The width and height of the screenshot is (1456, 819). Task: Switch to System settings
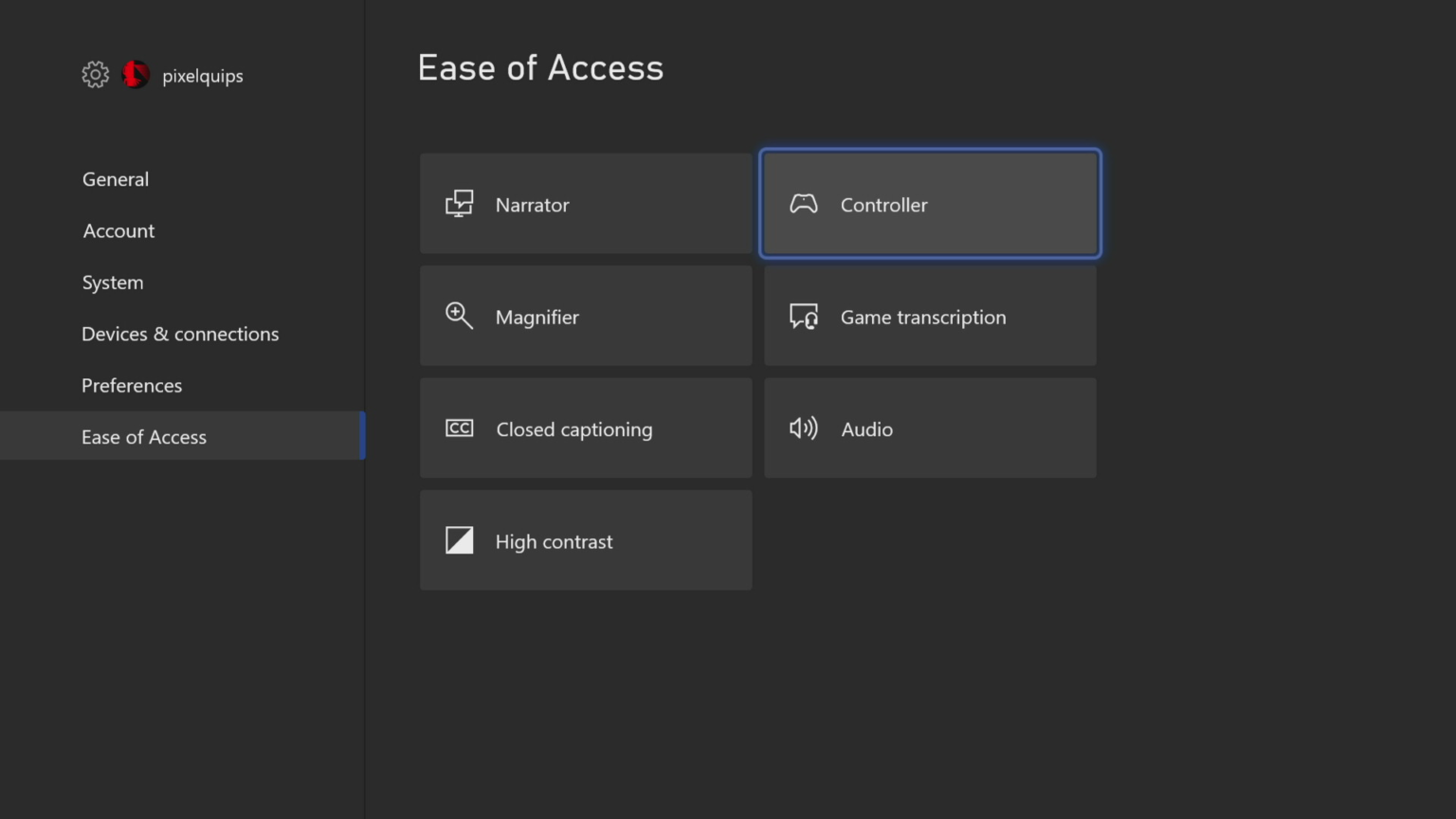pyautogui.click(x=112, y=282)
